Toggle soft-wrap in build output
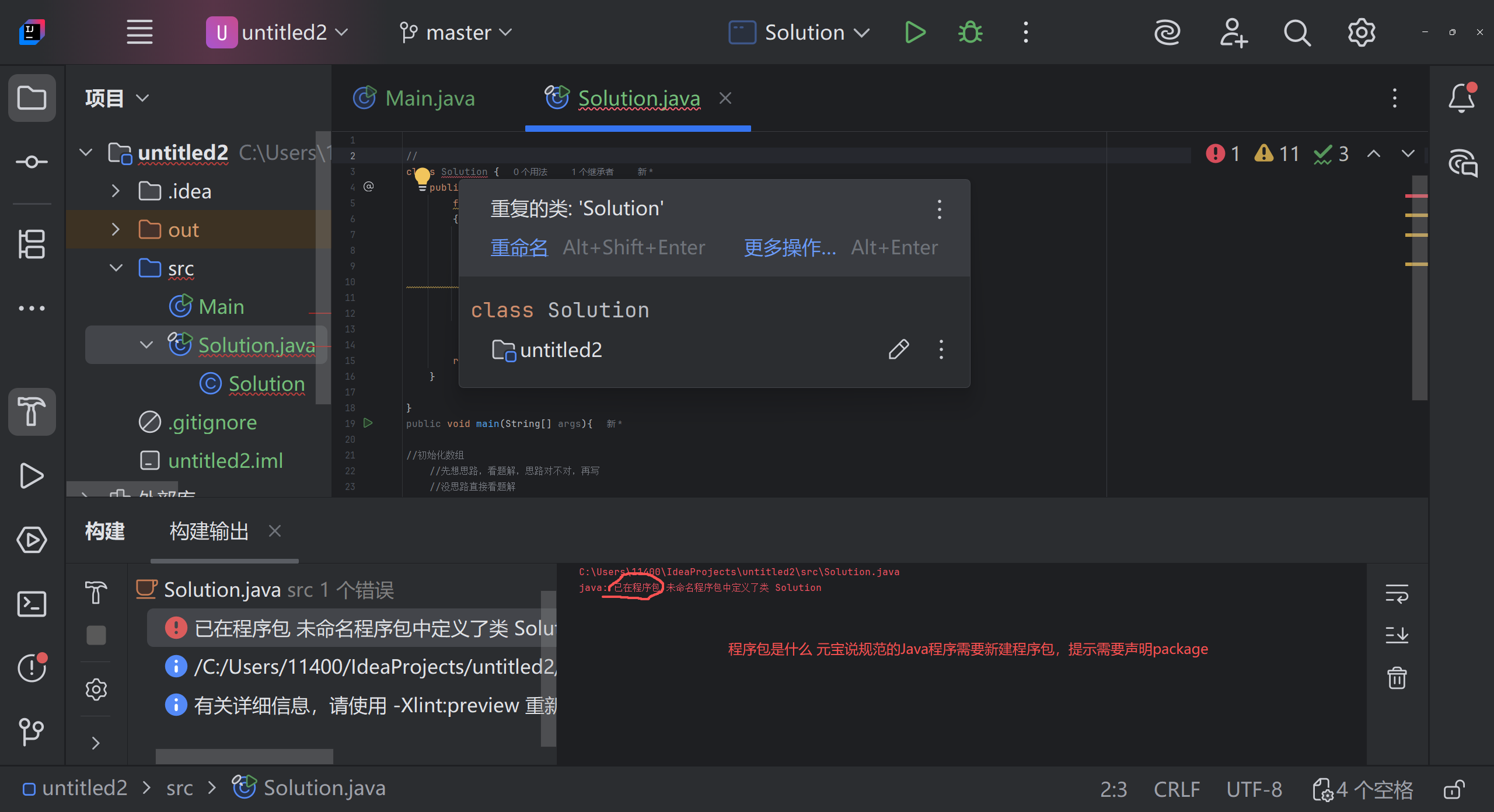Image resolution: width=1494 pixels, height=812 pixels. pos(1397,594)
